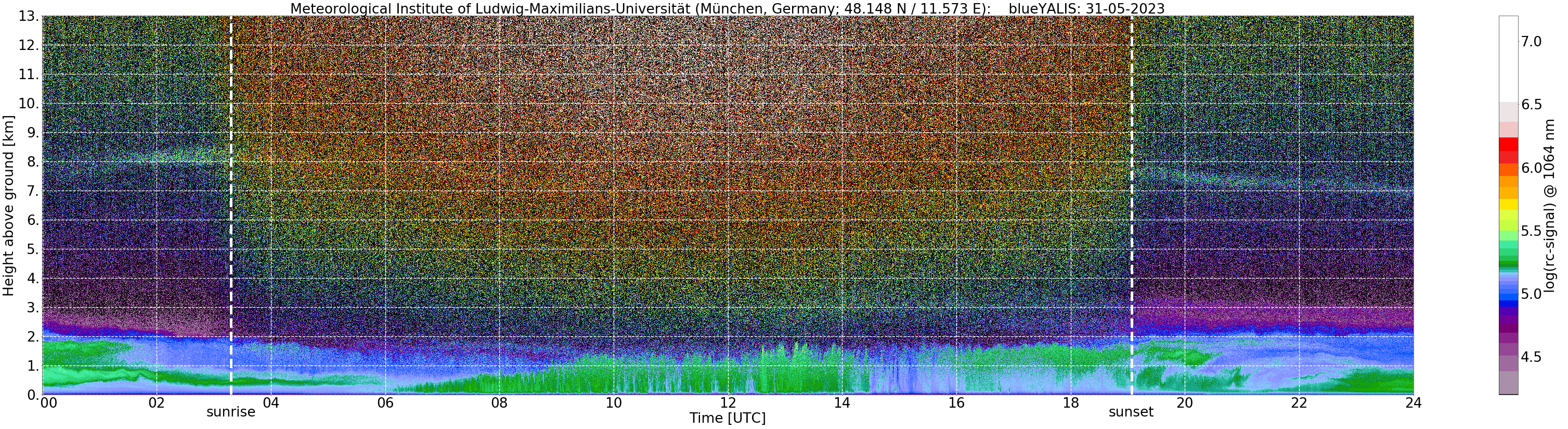Click the colorbar label 'log(rc-signal) @ 1064 nm'
Image resolution: width=1568 pixels, height=429 pixels.
coord(1551,206)
